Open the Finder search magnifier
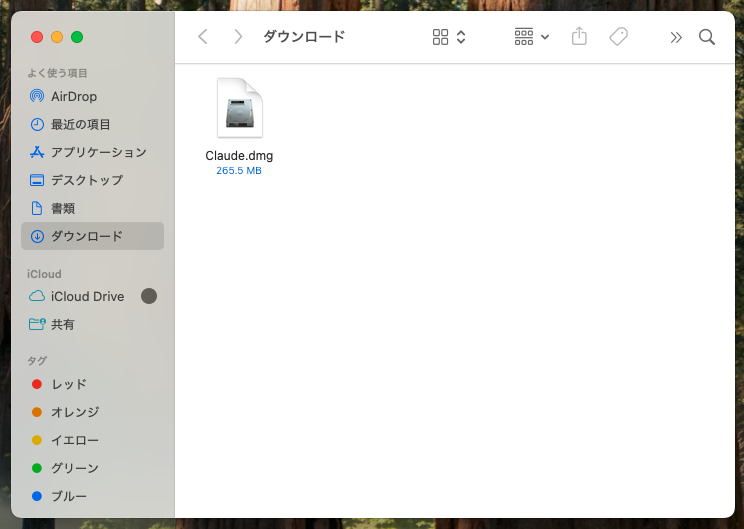The height and width of the screenshot is (529, 744). tap(707, 37)
